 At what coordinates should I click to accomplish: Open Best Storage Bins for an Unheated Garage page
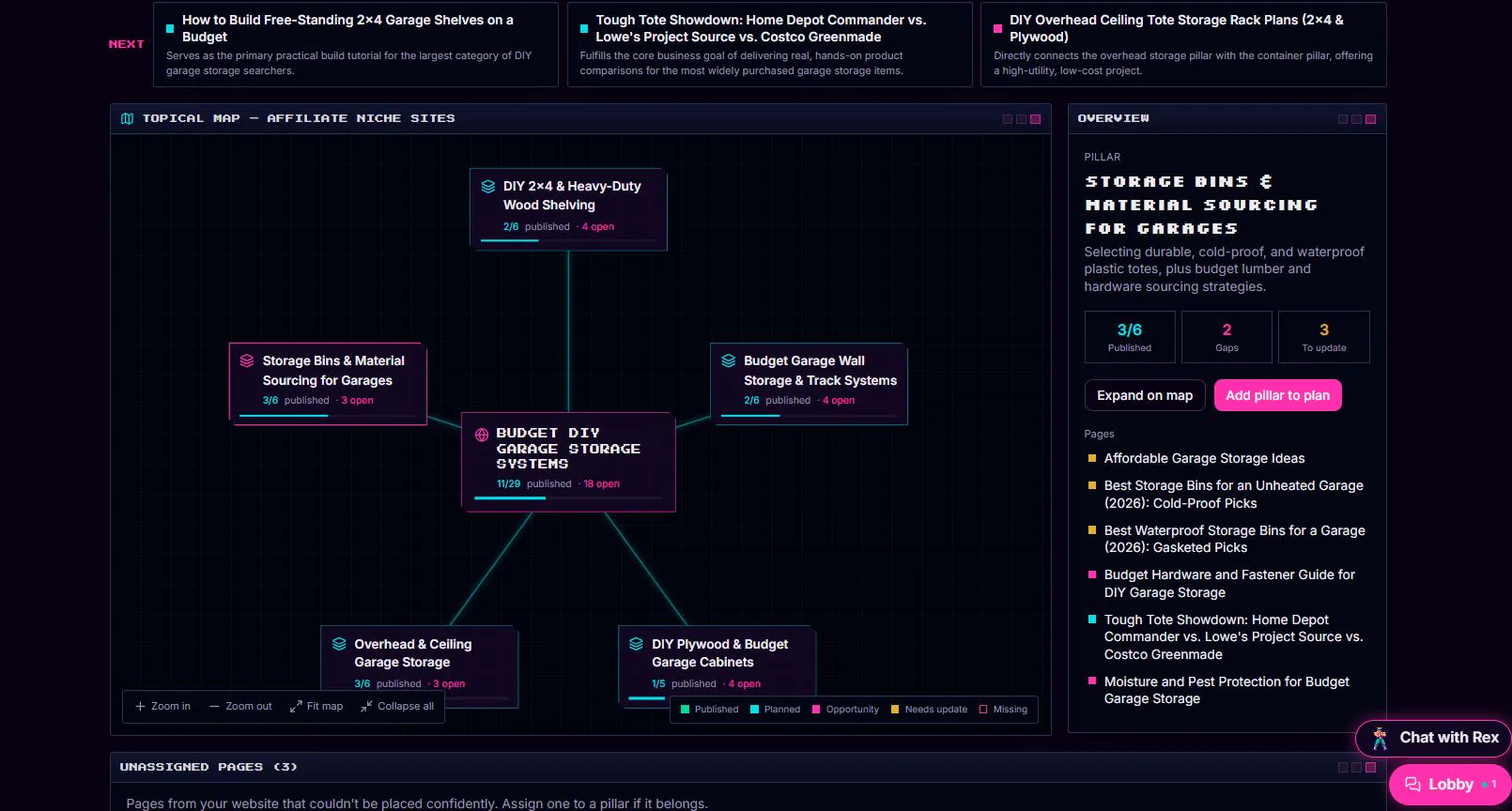[1234, 495]
